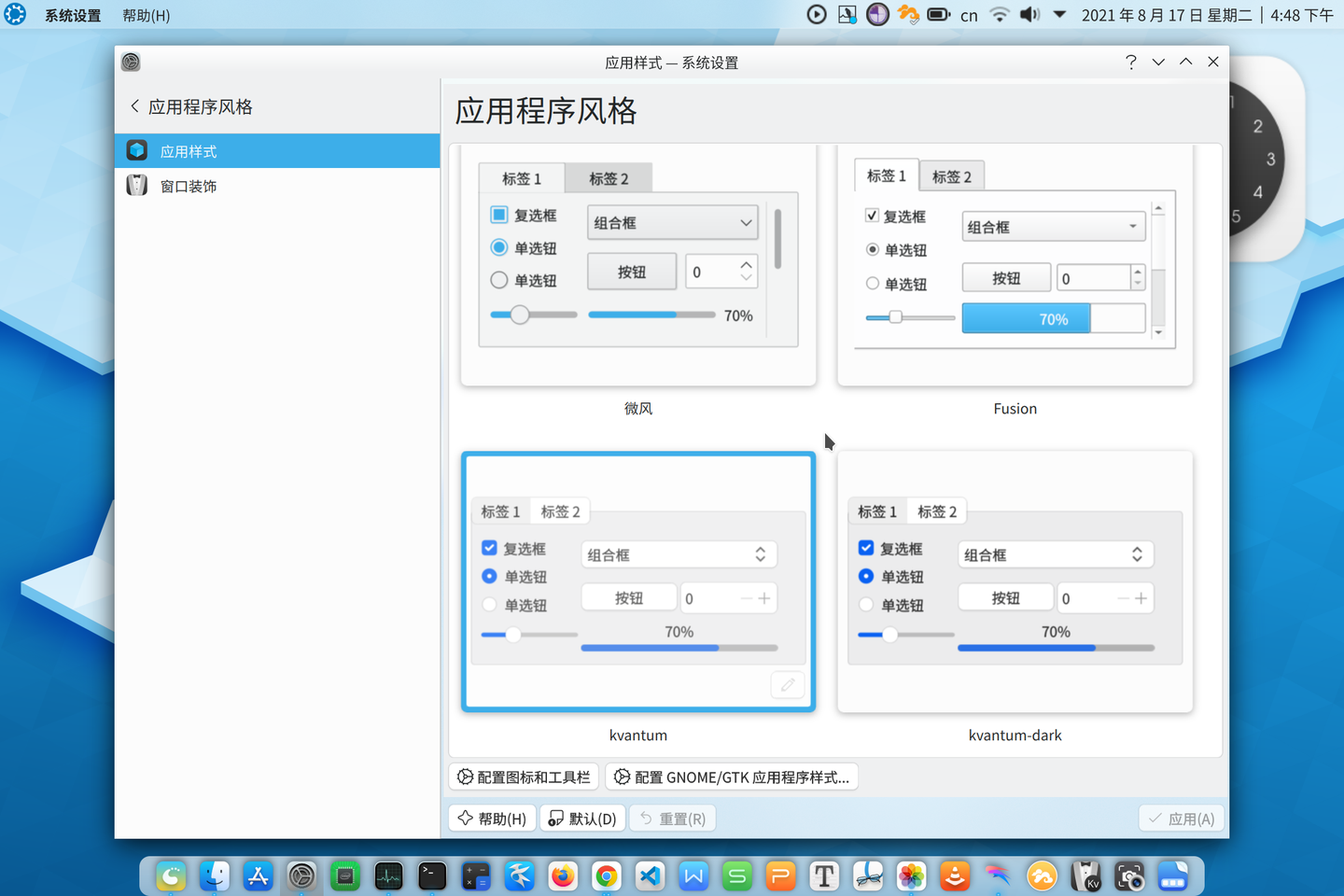Increase spin box value in 微风 preview
Screen dimensions: 1344x896
(746, 264)
